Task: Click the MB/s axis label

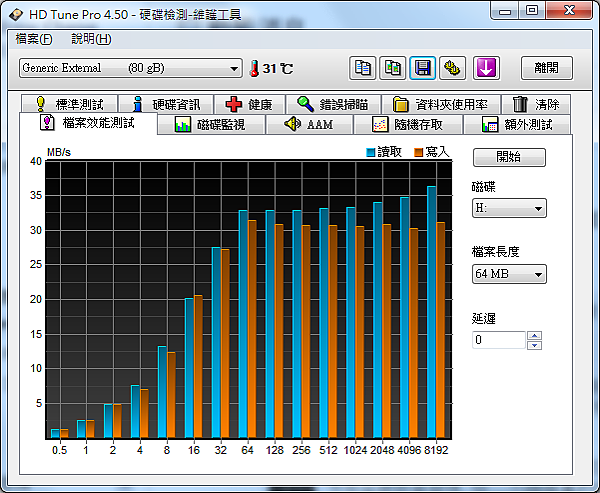Action: pyautogui.click(x=59, y=152)
